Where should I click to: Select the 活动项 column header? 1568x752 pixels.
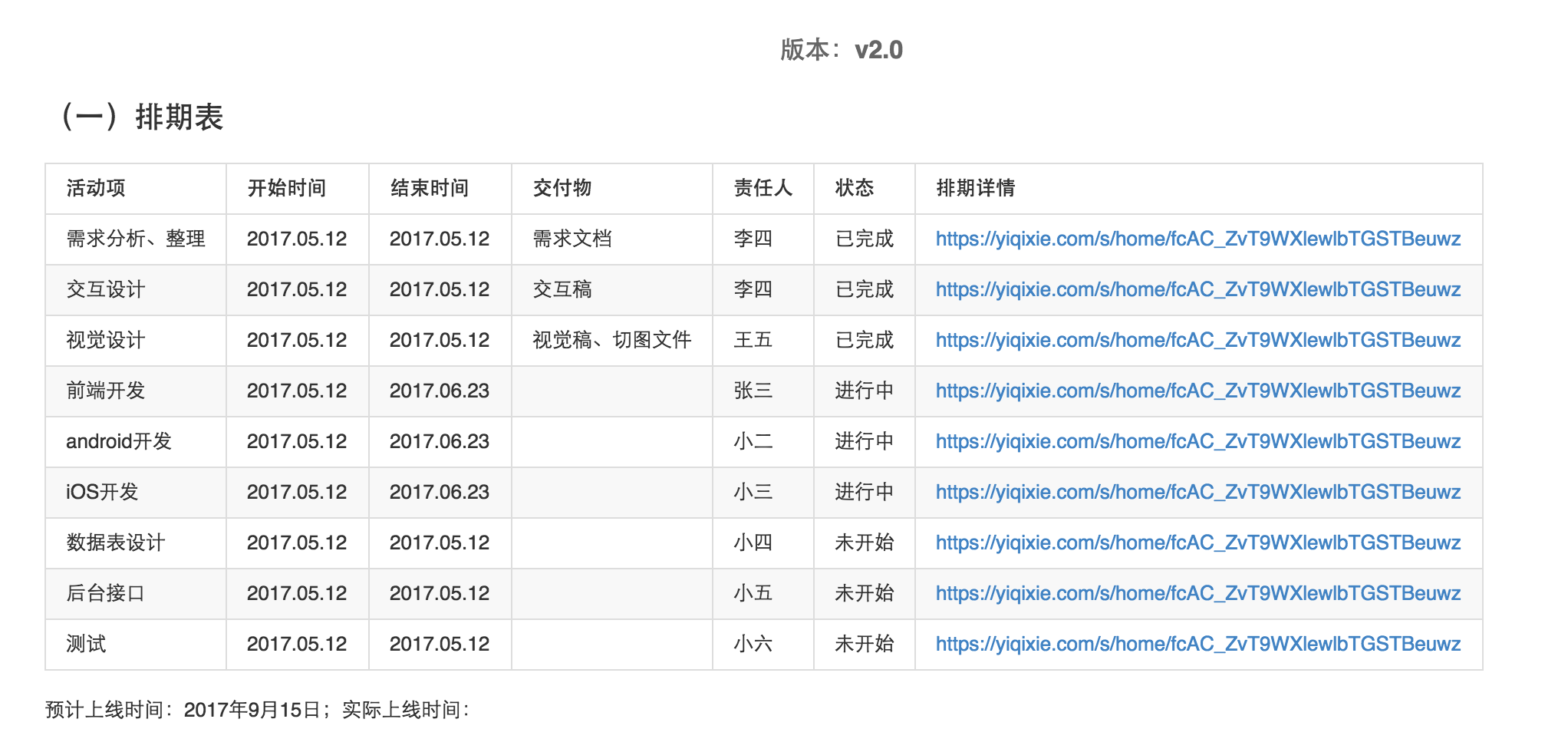tap(94, 188)
